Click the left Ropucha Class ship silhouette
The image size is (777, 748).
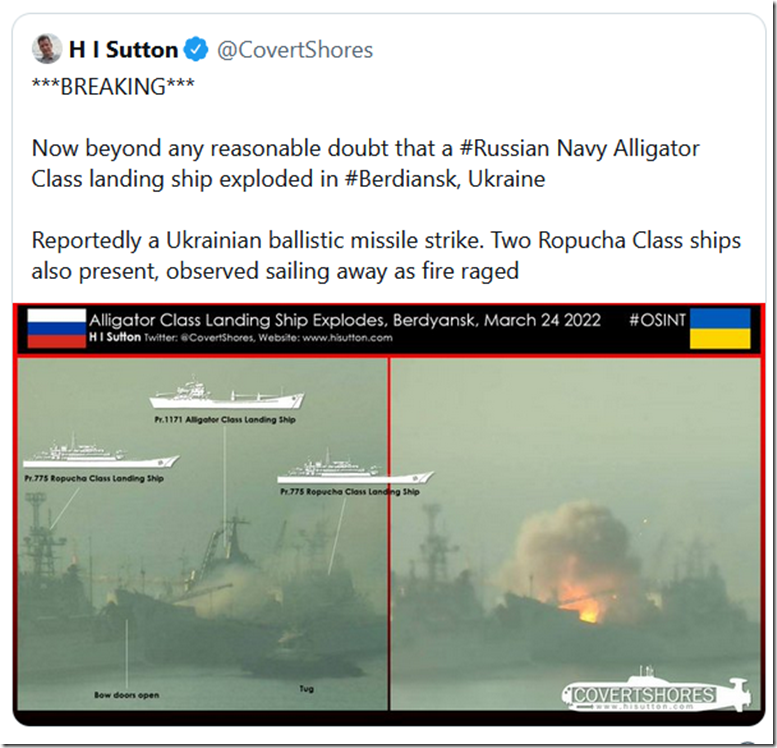(101, 452)
